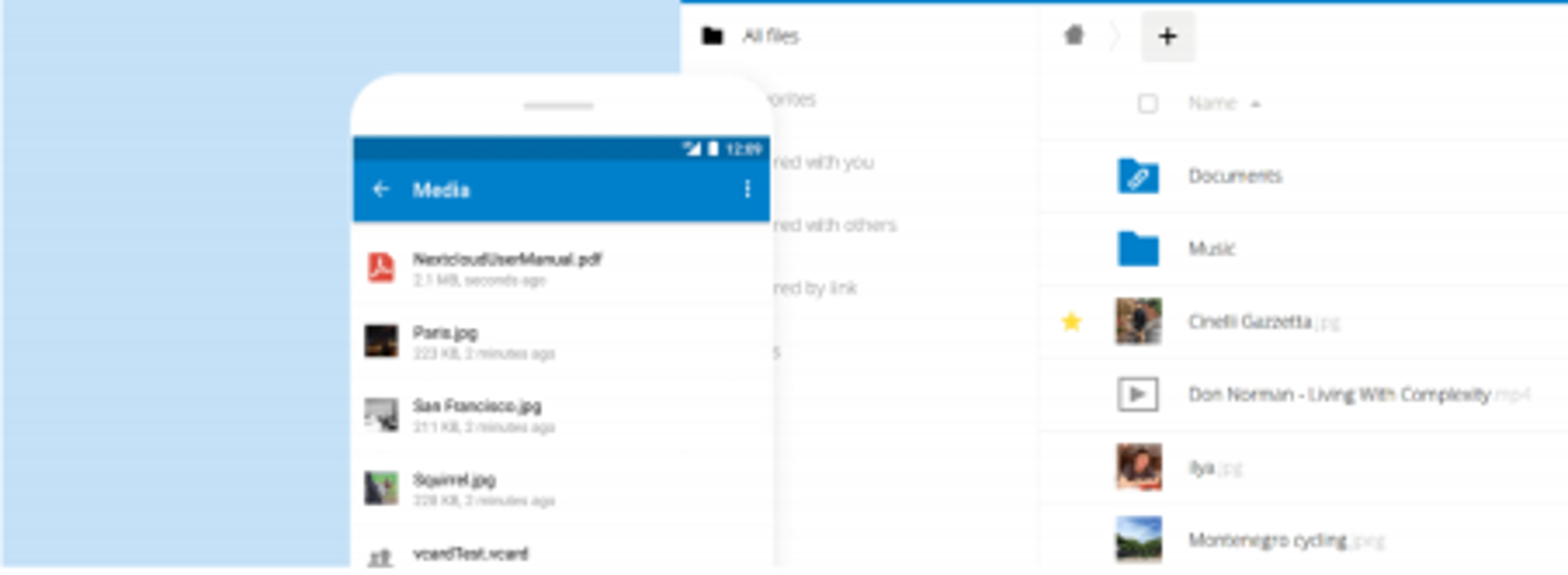
Task: Sort files by Name column arrow
Action: 1256,104
